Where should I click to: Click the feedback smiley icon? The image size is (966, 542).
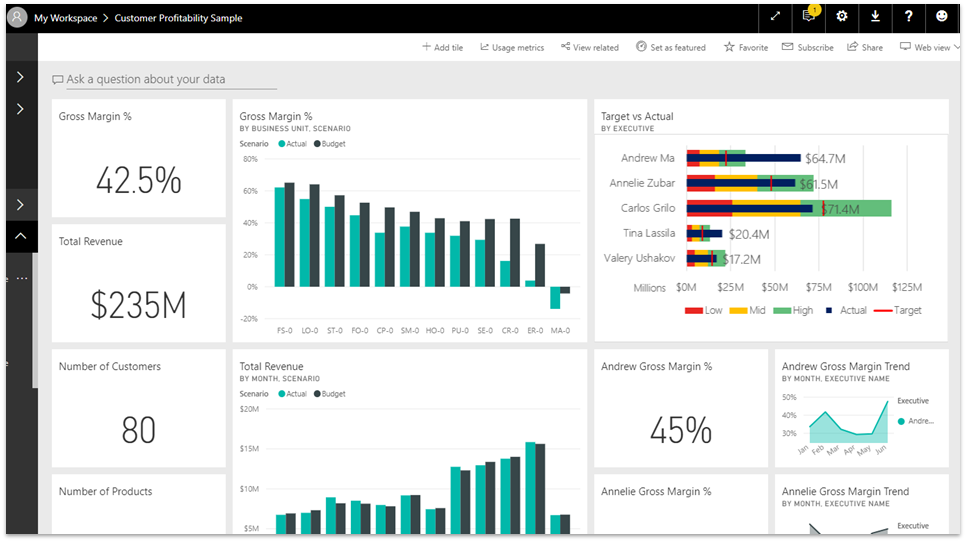click(x=941, y=17)
